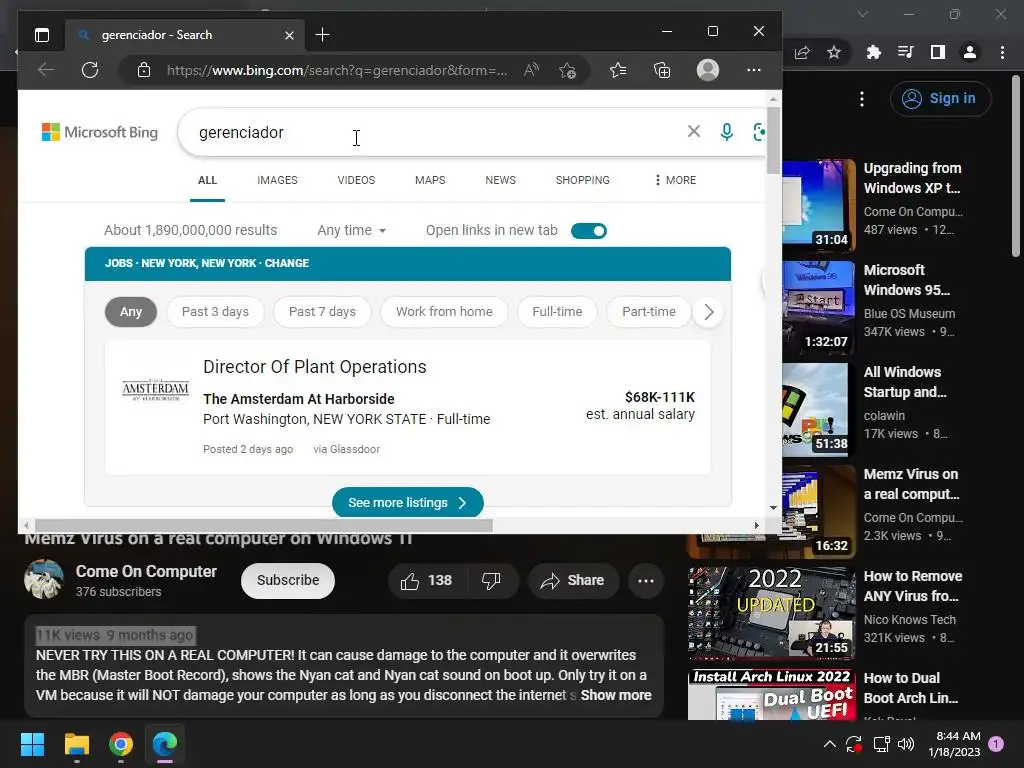Switch to the MAPS tab
Viewport: 1024px width, 768px height.
coord(430,180)
